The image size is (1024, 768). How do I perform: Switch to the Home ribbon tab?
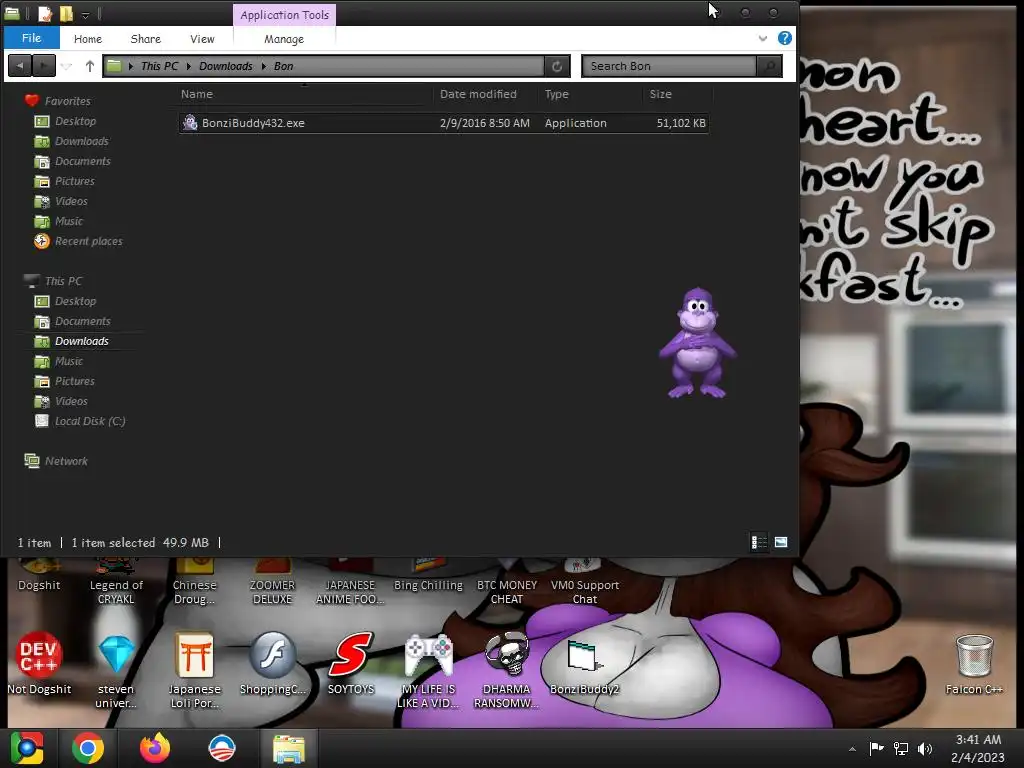pos(88,39)
